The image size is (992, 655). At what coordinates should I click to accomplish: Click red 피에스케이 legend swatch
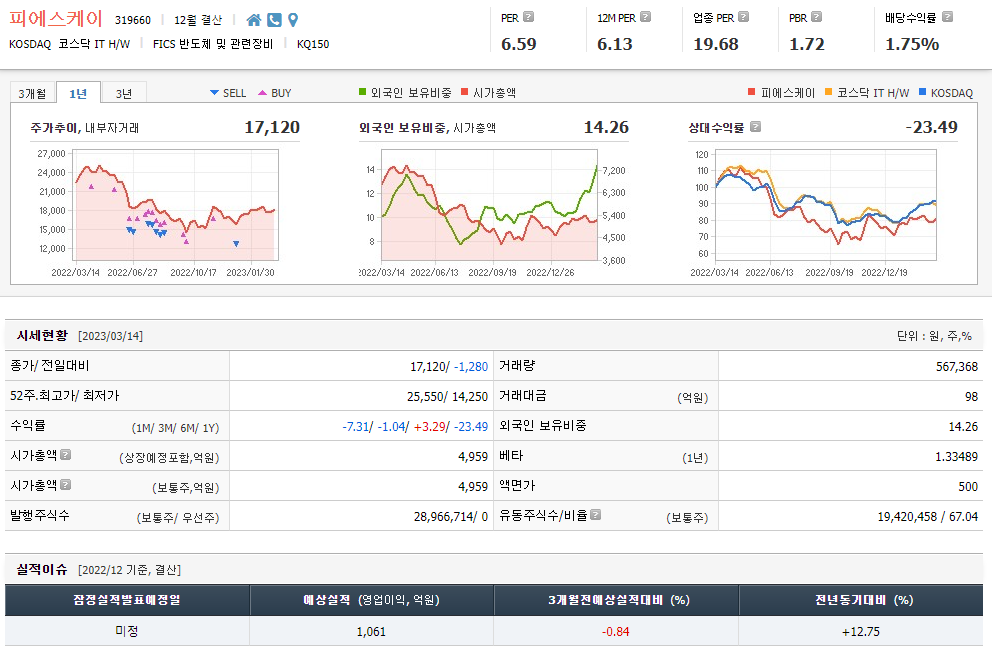[x=752, y=92]
